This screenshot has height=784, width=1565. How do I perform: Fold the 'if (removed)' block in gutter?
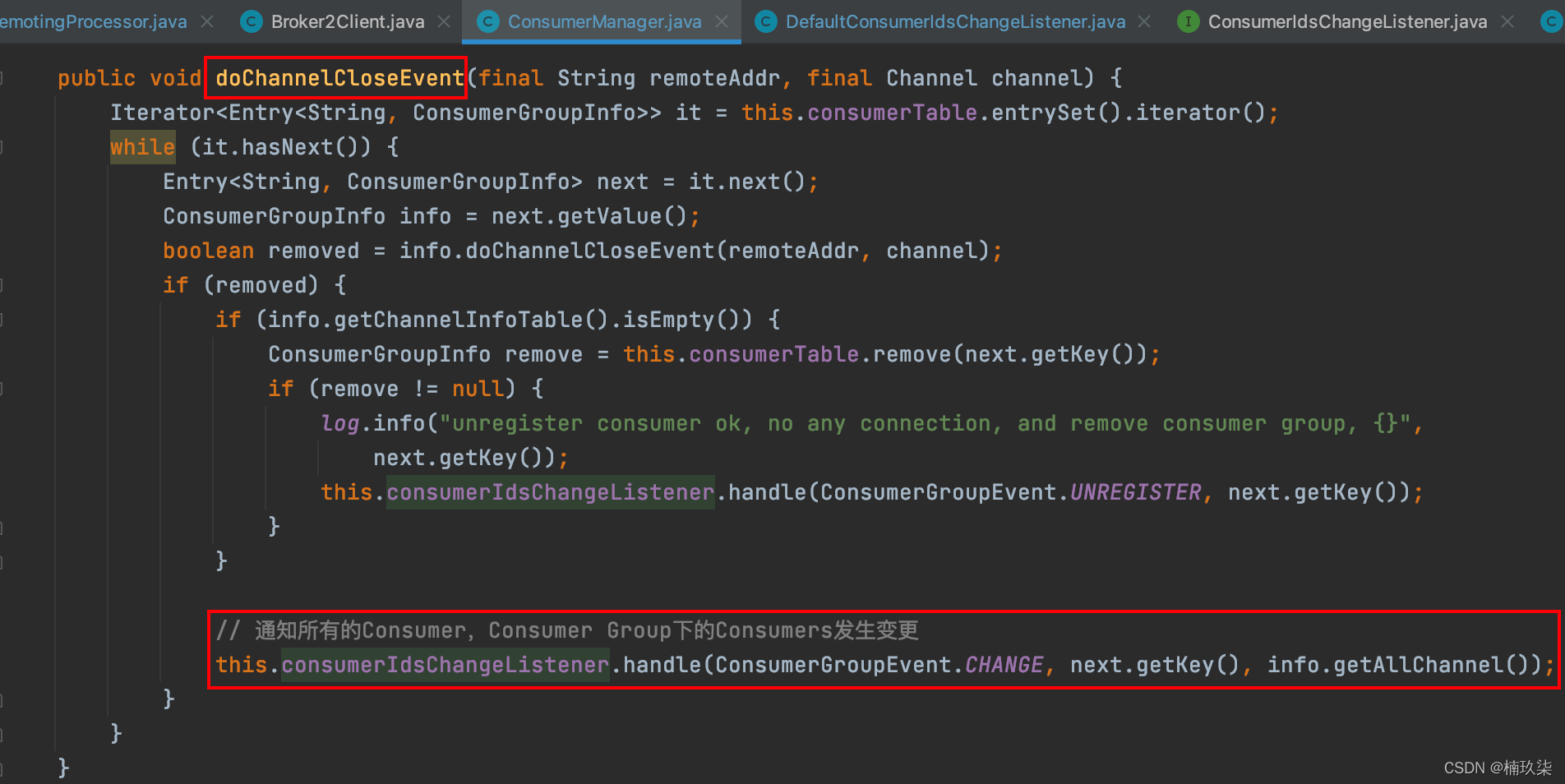2,285
